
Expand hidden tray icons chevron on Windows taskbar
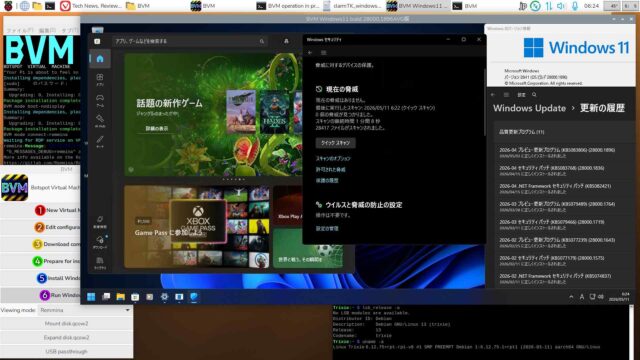tap(571, 297)
